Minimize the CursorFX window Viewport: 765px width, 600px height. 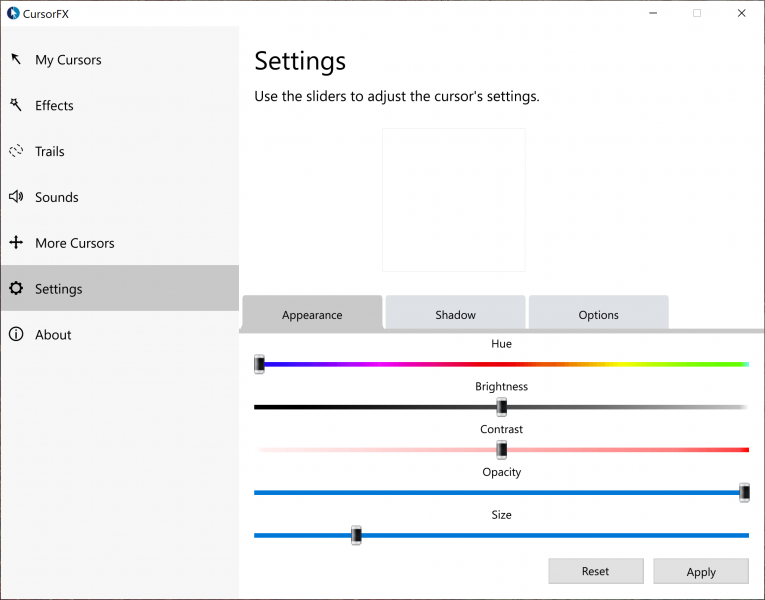tap(653, 13)
